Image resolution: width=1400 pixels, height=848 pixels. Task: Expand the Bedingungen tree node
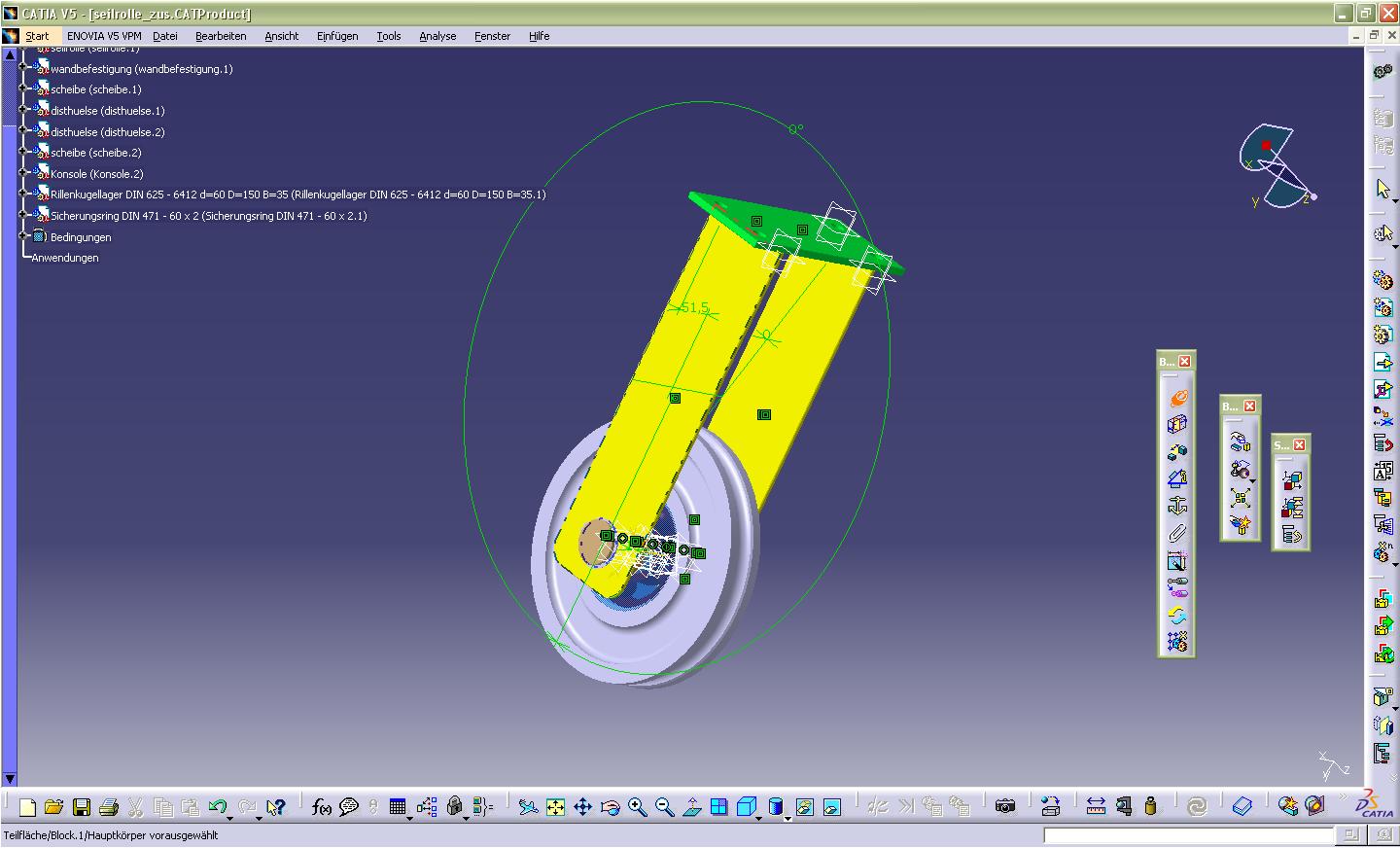pos(23,236)
